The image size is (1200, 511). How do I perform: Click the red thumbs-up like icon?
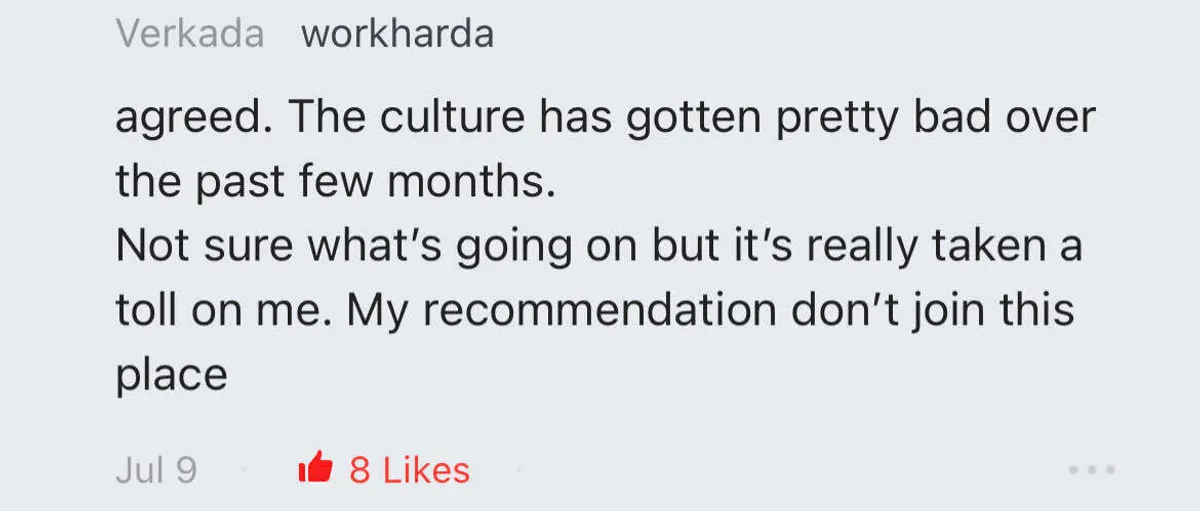(315, 468)
